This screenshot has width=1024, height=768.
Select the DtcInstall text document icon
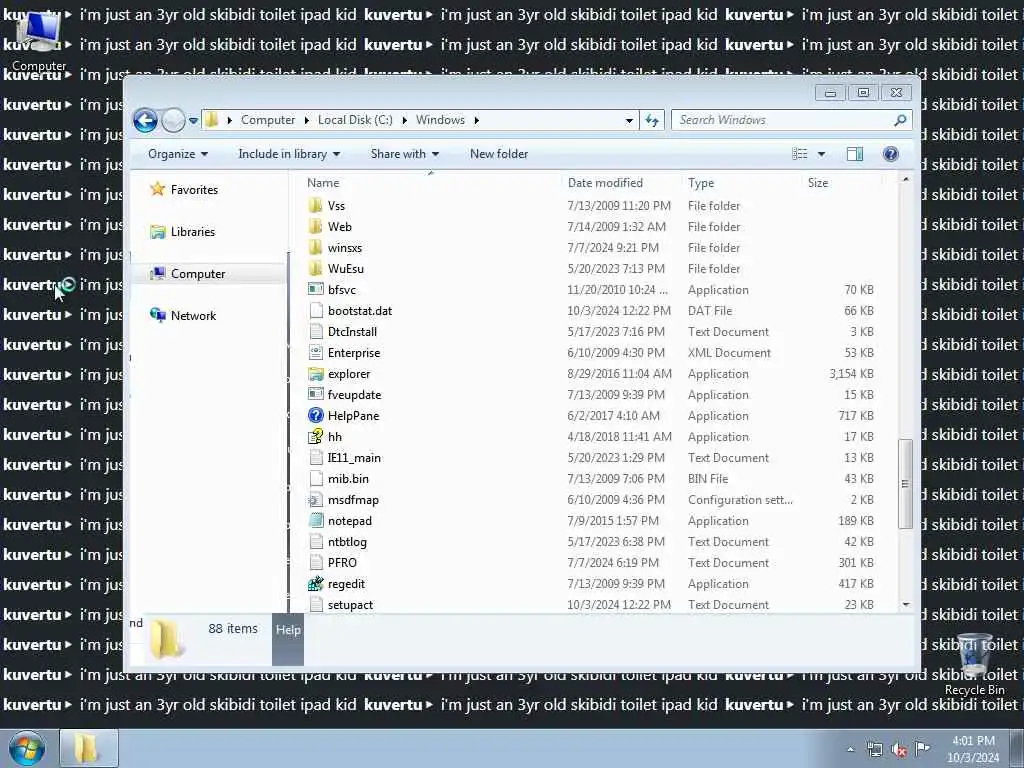click(x=316, y=332)
